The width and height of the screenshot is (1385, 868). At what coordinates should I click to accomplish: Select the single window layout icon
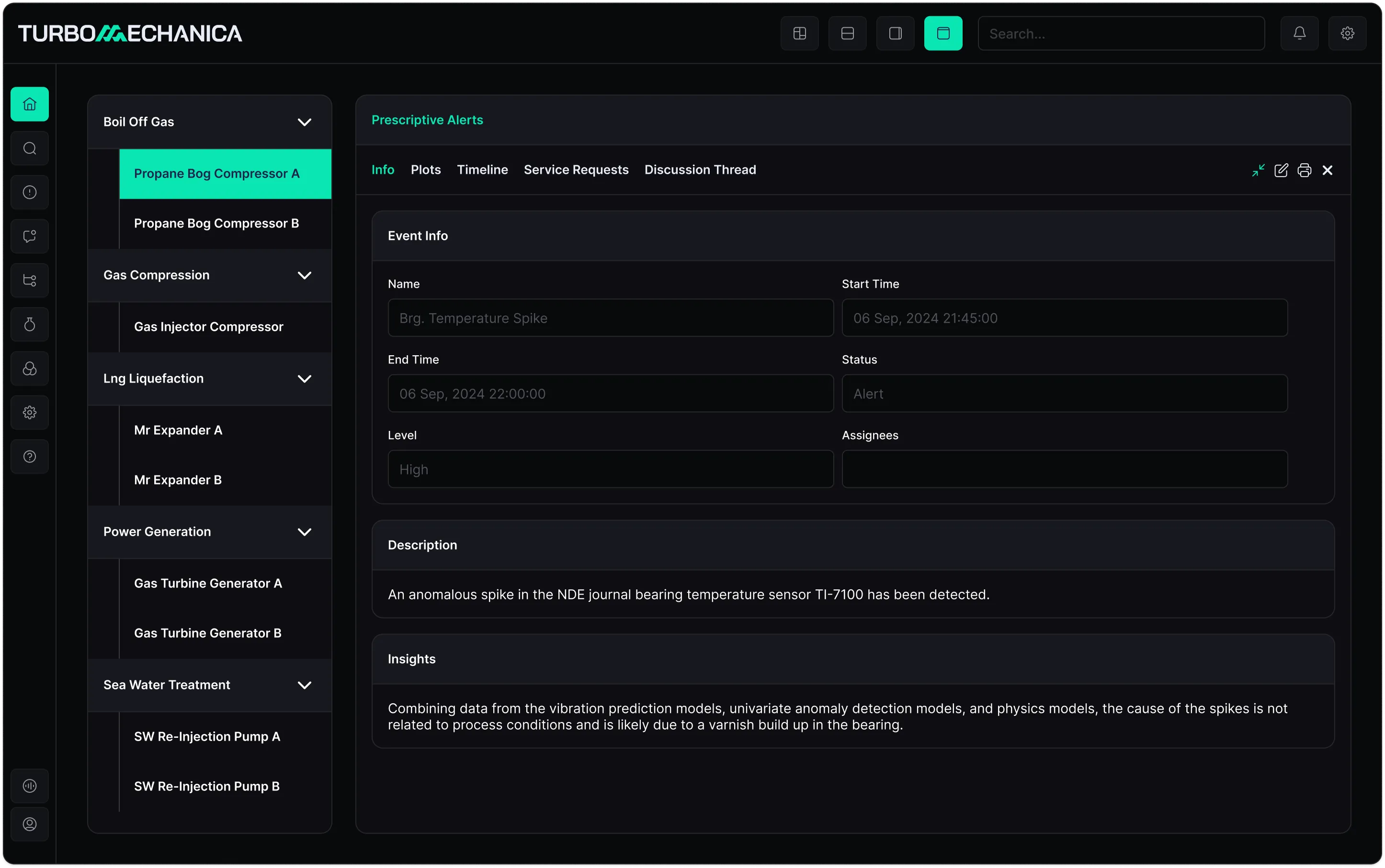tap(943, 34)
